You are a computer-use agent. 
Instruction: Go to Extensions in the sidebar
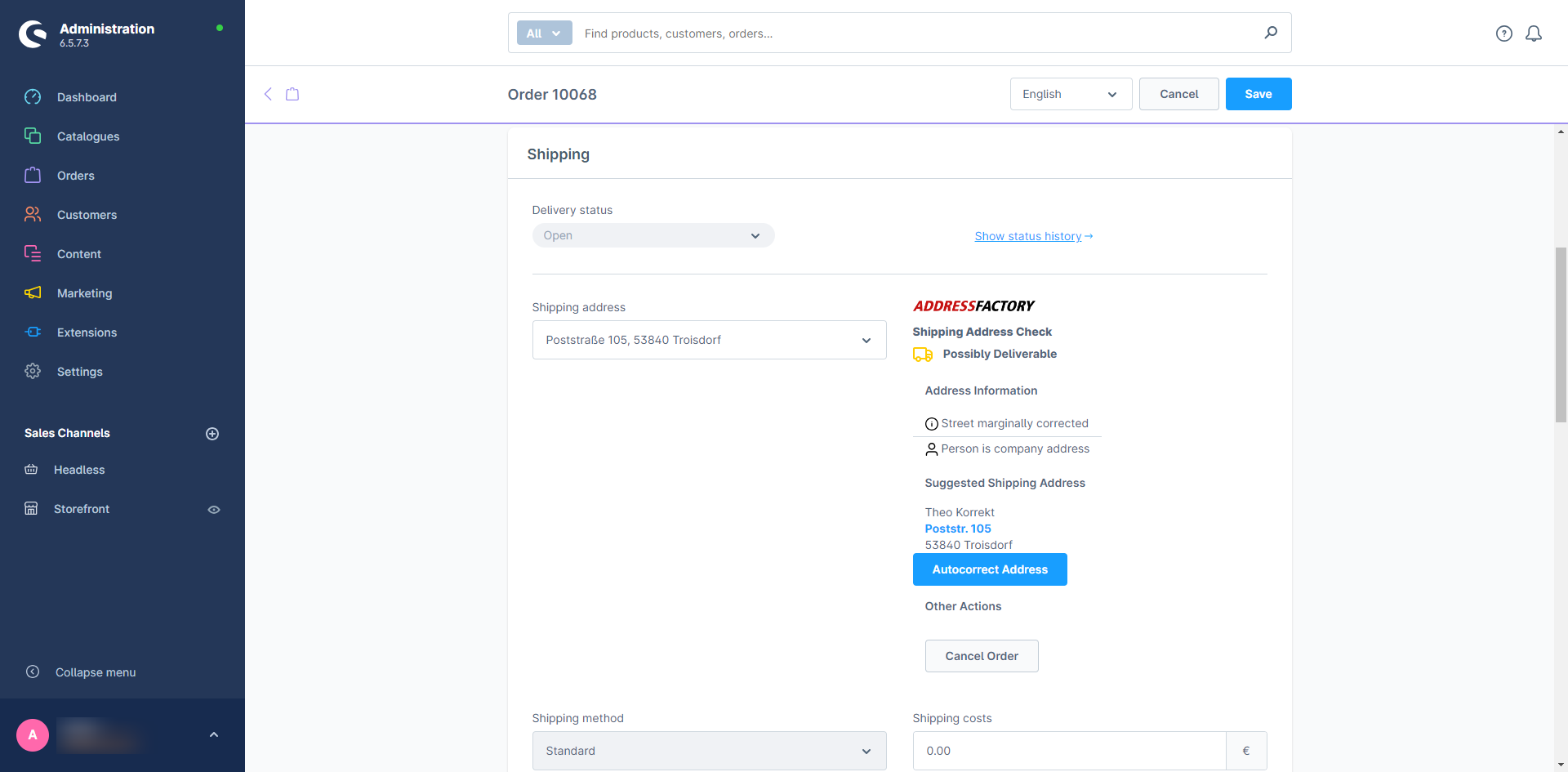tap(87, 332)
